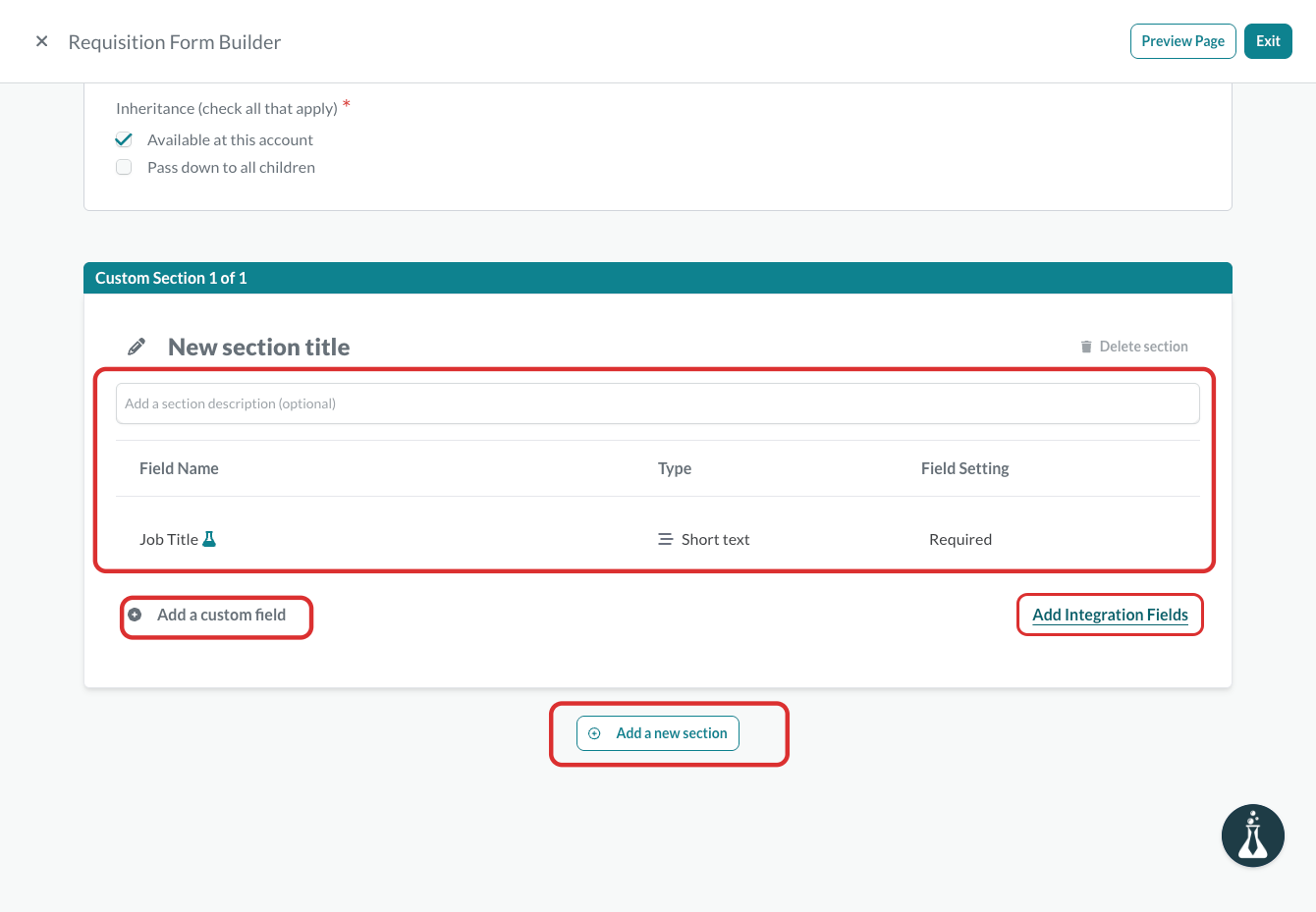Click the Field Setting column header
Viewport: 1316px width, 912px height.
click(964, 468)
